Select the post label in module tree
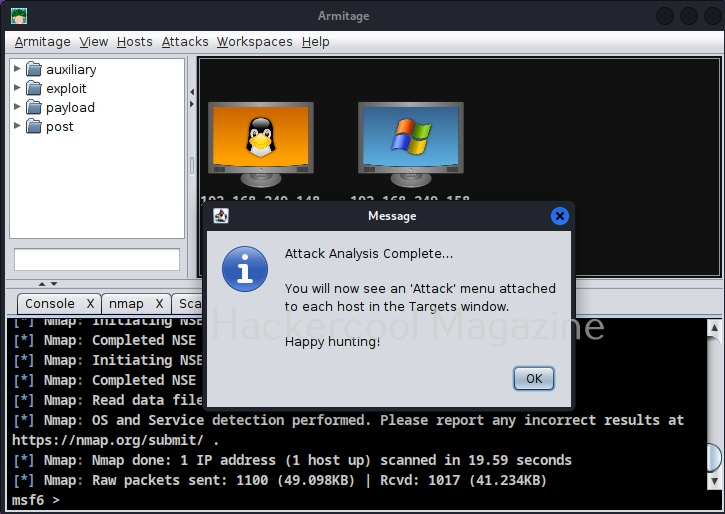The image size is (725, 514). pyautogui.click(x=60, y=127)
